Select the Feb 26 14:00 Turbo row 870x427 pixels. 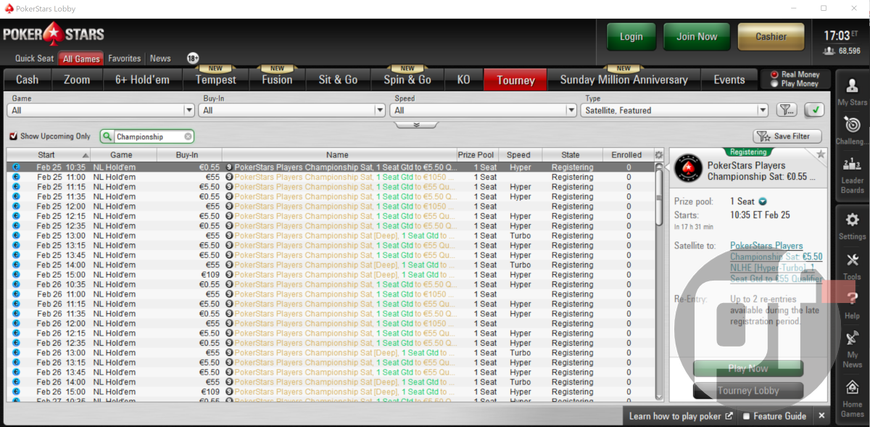pyautogui.click(x=331, y=382)
